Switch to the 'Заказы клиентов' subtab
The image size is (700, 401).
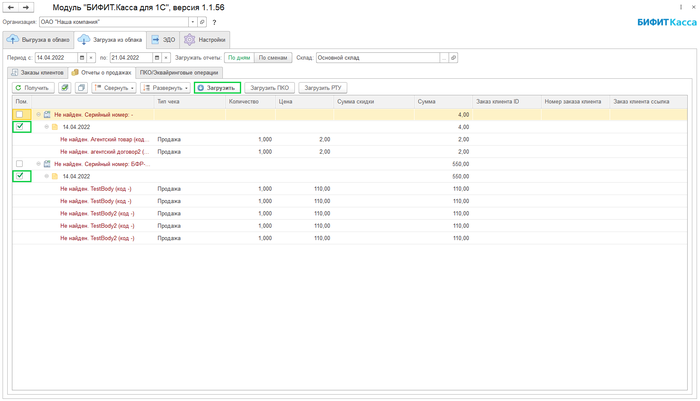click(38, 72)
